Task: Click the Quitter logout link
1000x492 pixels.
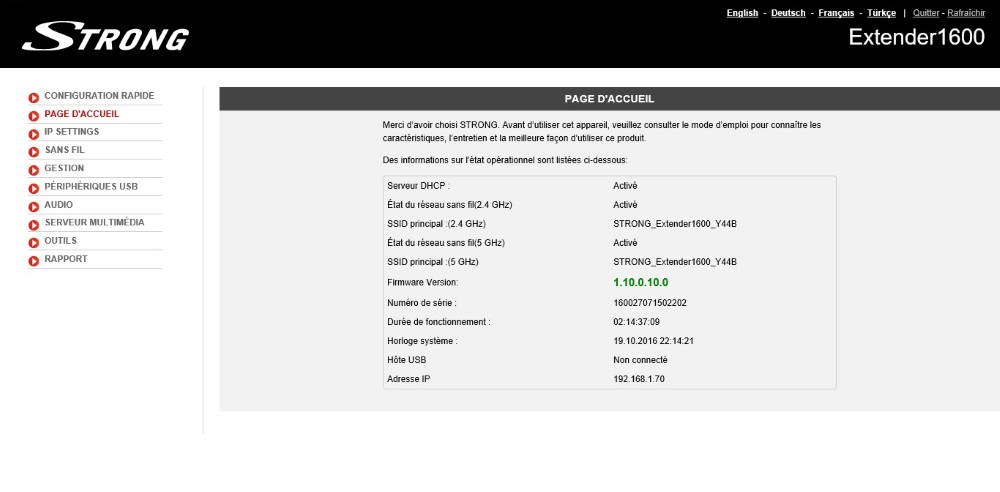Action: click(x=926, y=13)
